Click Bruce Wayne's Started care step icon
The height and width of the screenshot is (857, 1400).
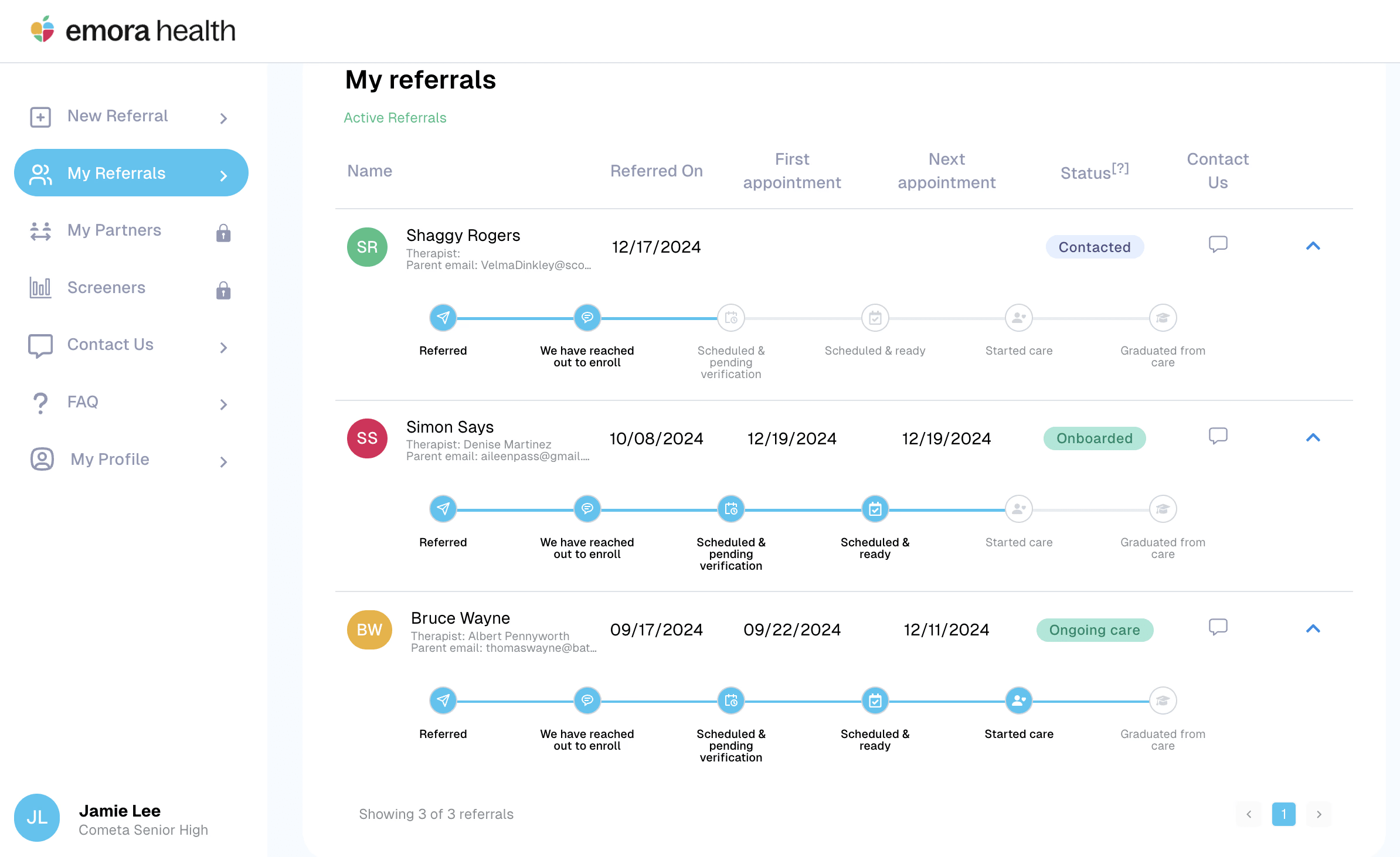(1018, 700)
